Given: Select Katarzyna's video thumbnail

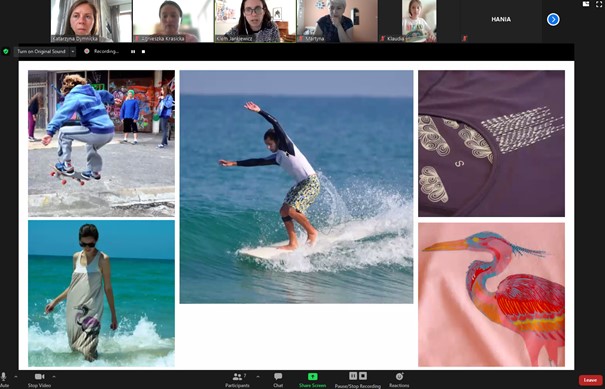Looking at the screenshot, I should [81, 21].
